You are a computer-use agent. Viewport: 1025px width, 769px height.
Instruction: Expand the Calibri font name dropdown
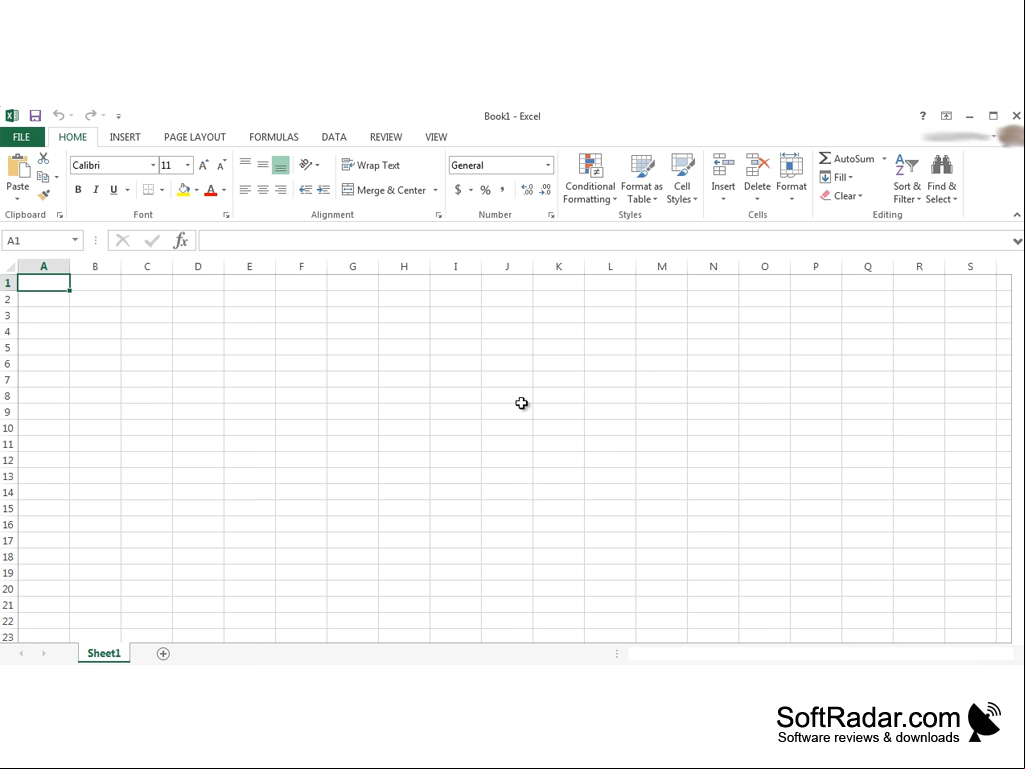(x=153, y=165)
